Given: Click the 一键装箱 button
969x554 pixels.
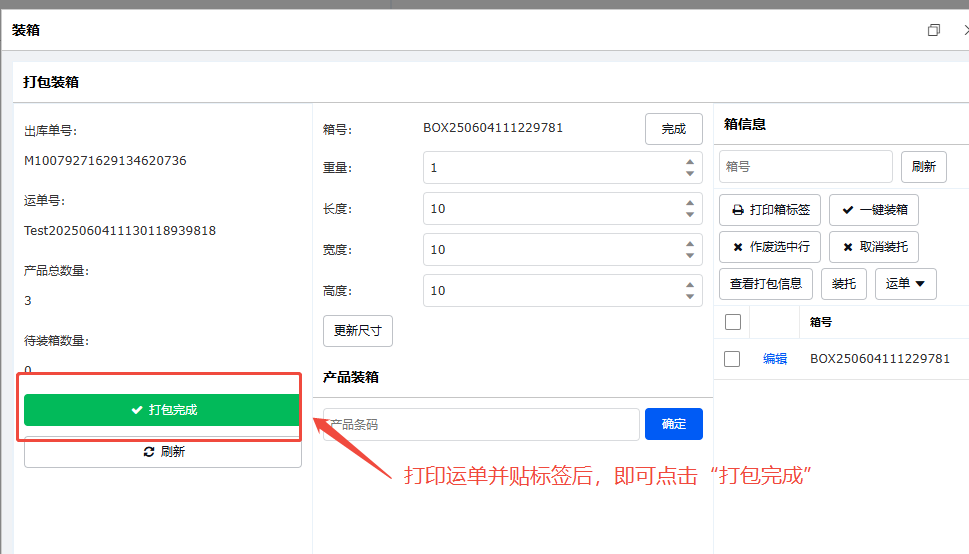Looking at the screenshot, I should pyautogui.click(x=874, y=210).
